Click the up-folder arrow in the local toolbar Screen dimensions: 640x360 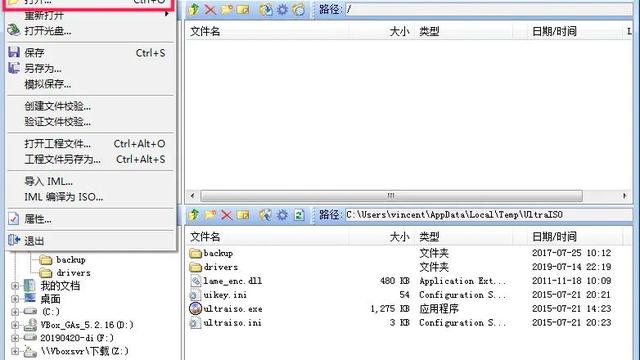(194, 215)
